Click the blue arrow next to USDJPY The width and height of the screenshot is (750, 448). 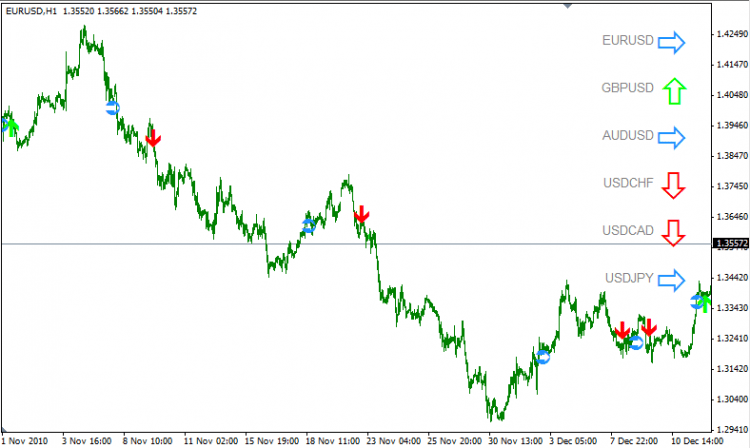pos(673,279)
